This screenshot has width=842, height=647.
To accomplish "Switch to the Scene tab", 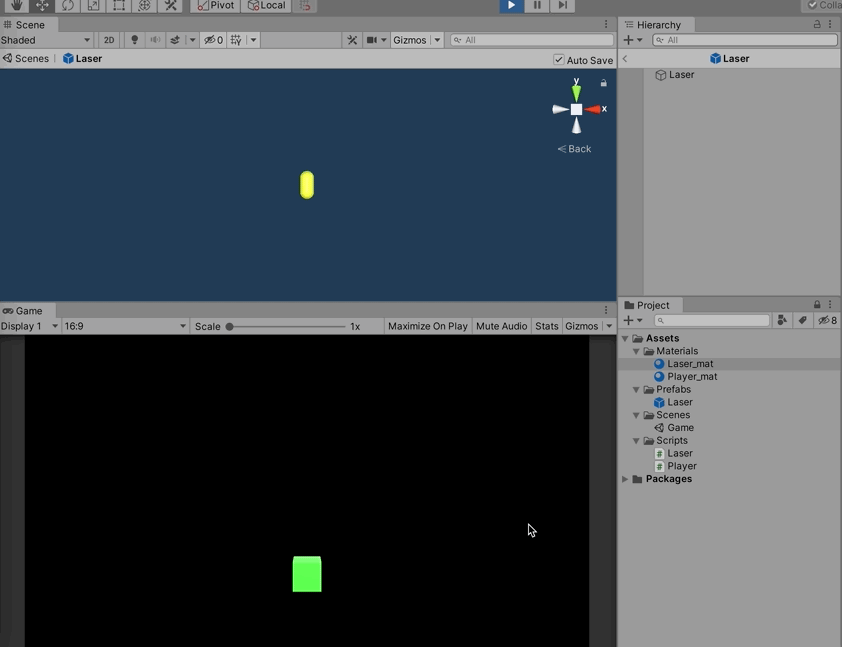I will tap(30, 24).
